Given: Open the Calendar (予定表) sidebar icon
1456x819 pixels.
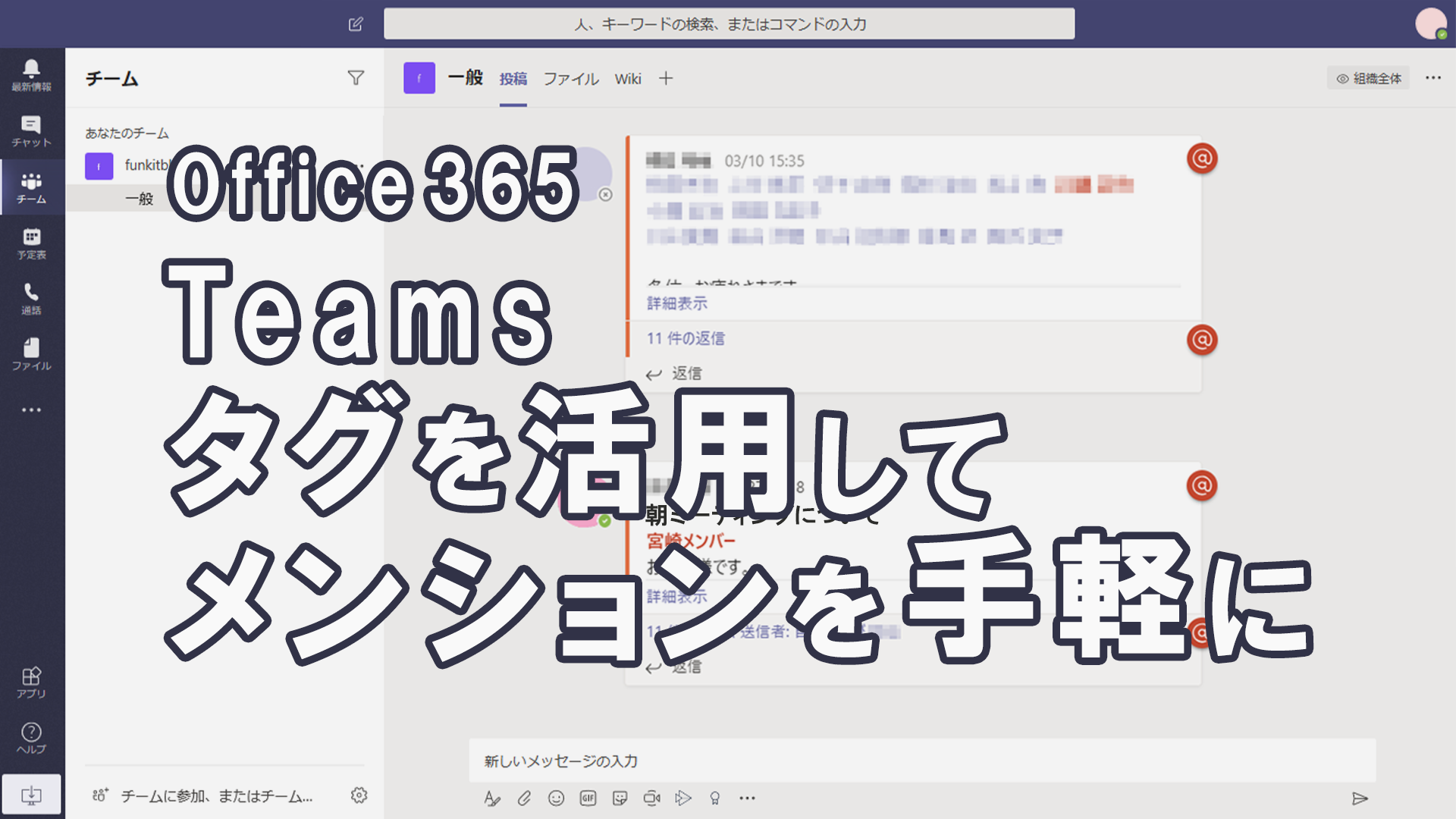Looking at the screenshot, I should 31,243.
